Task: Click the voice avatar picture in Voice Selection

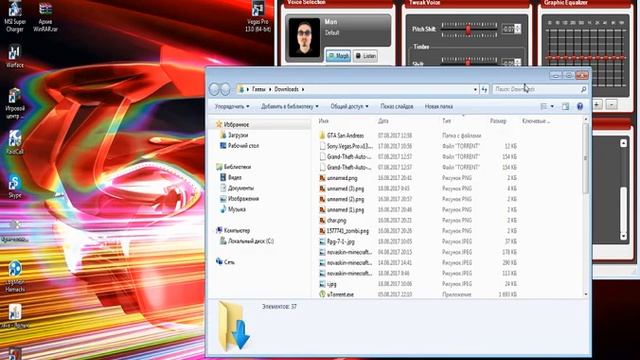Action: tap(304, 37)
